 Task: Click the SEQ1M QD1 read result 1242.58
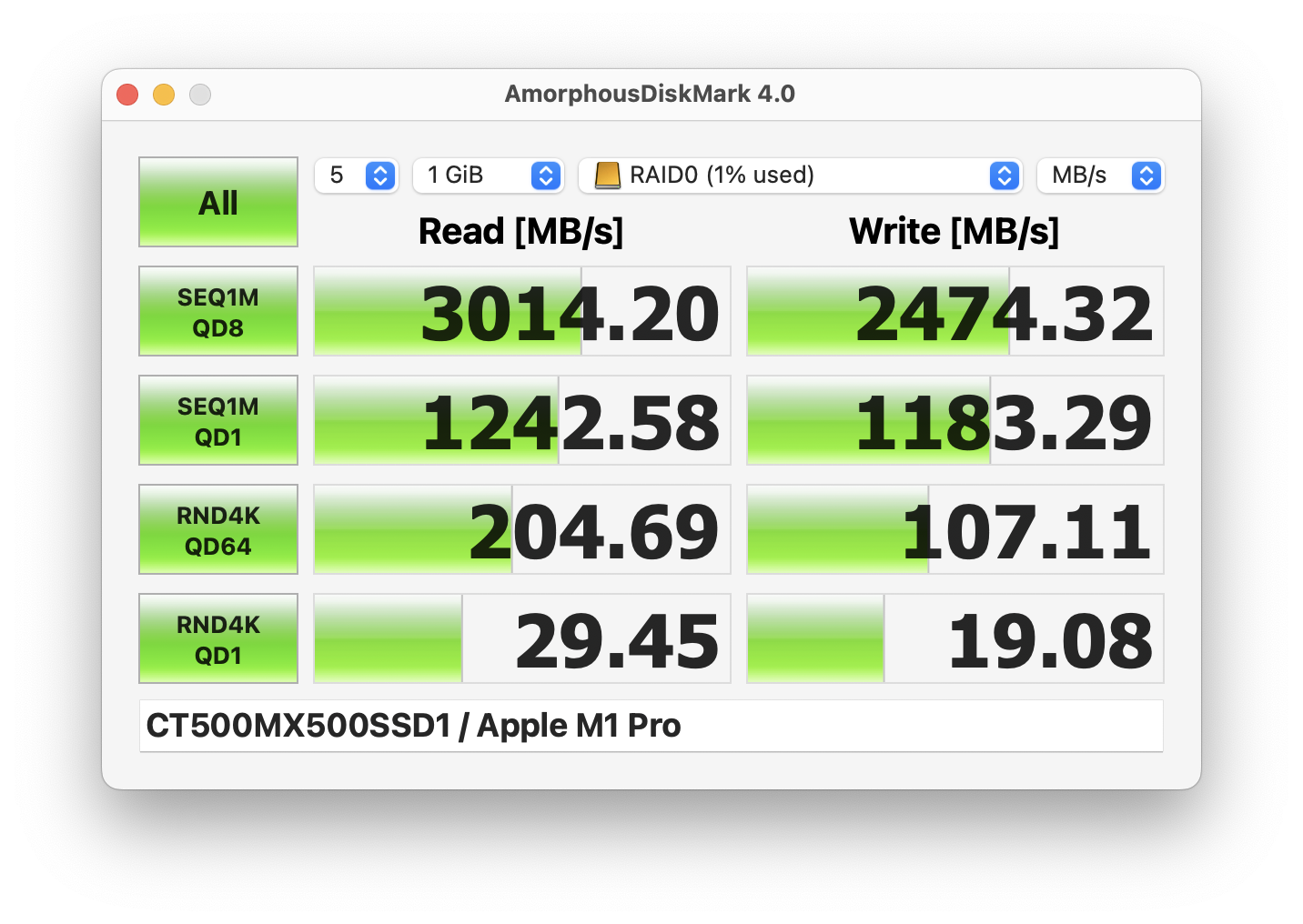(522, 420)
